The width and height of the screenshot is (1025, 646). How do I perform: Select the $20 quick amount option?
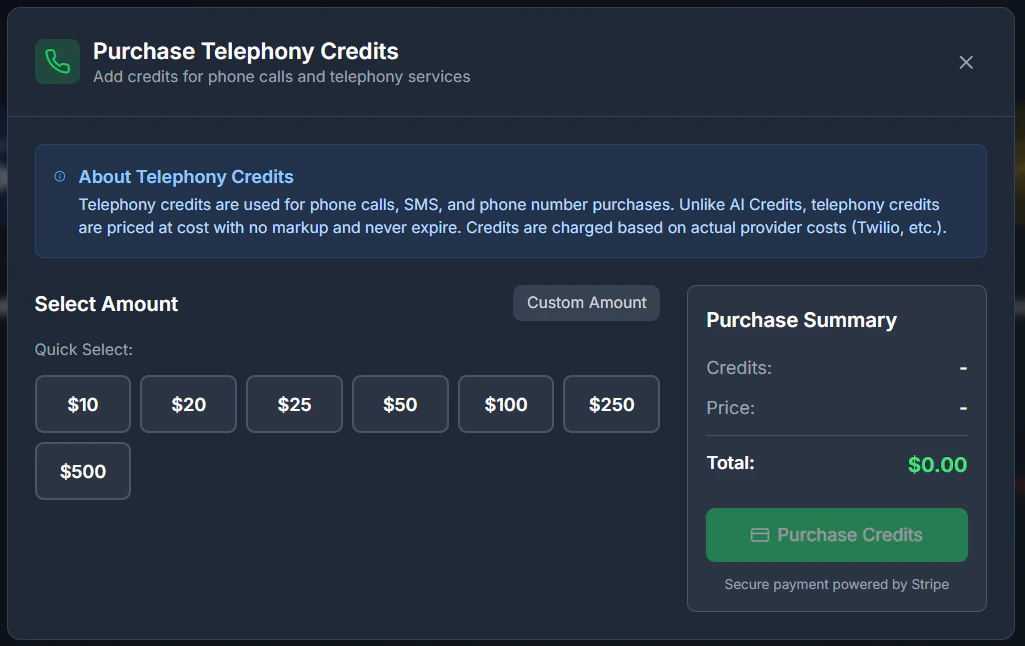[188, 404]
